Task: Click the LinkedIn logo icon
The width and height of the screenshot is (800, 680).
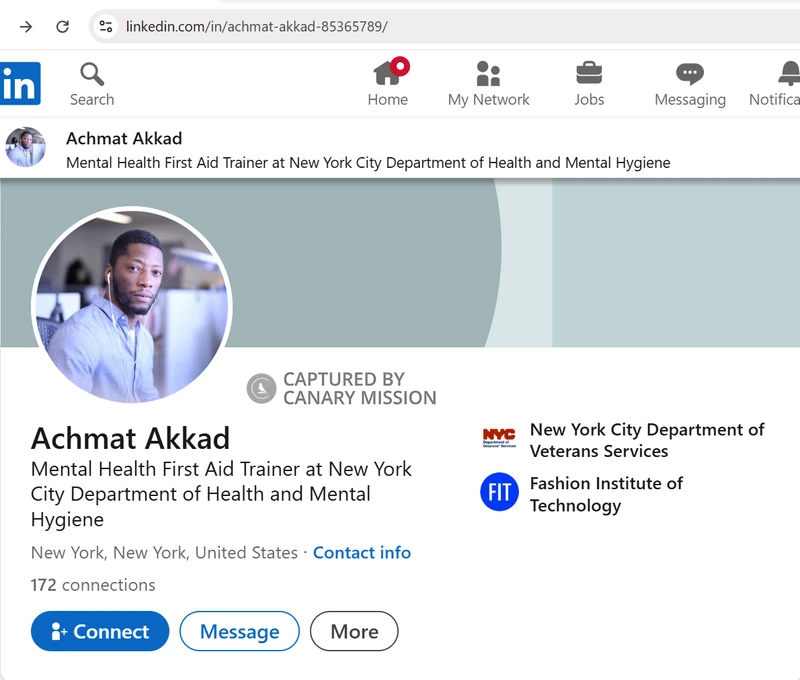Action: point(20,84)
